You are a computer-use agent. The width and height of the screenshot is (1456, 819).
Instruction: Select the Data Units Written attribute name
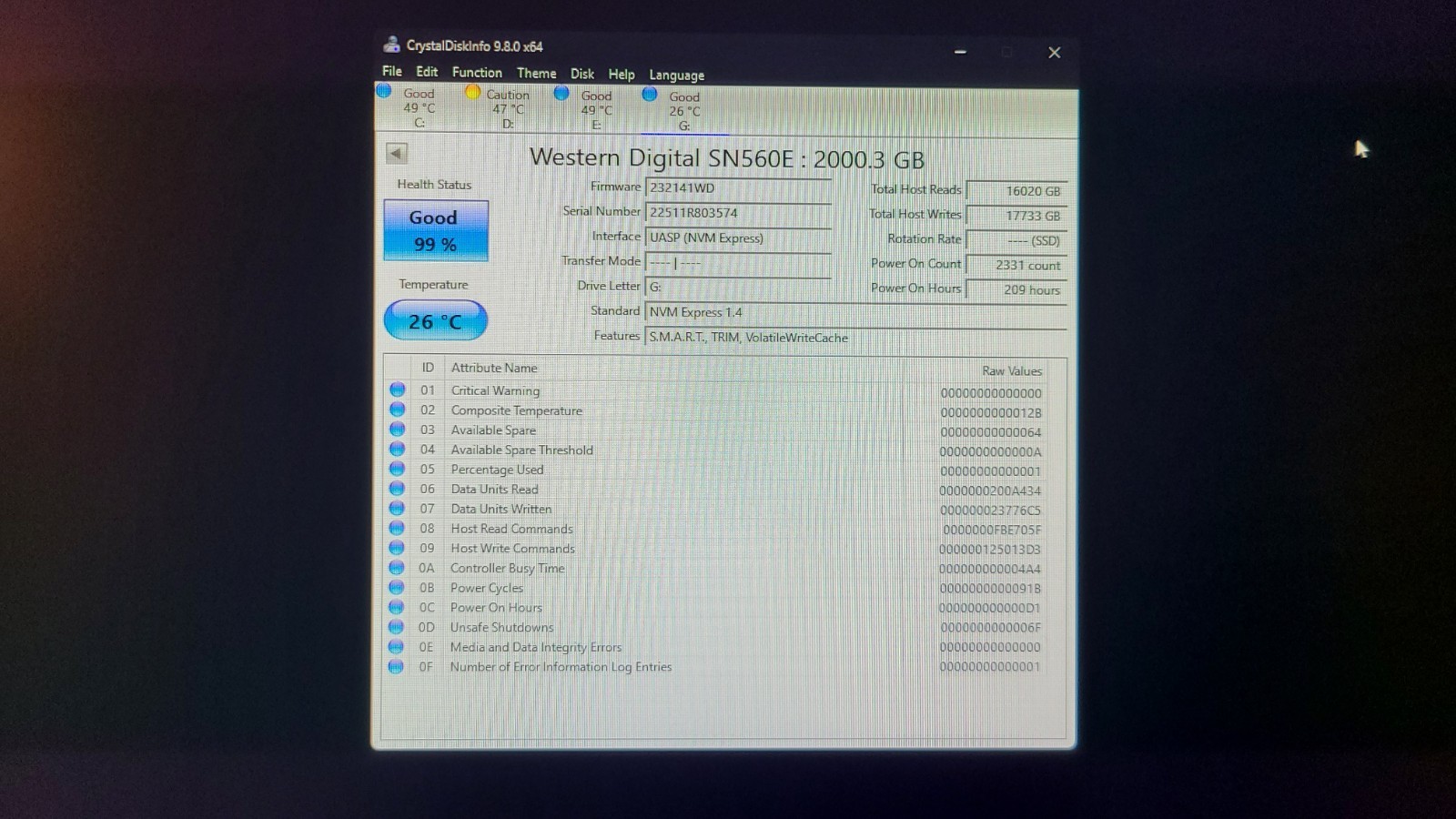(501, 509)
